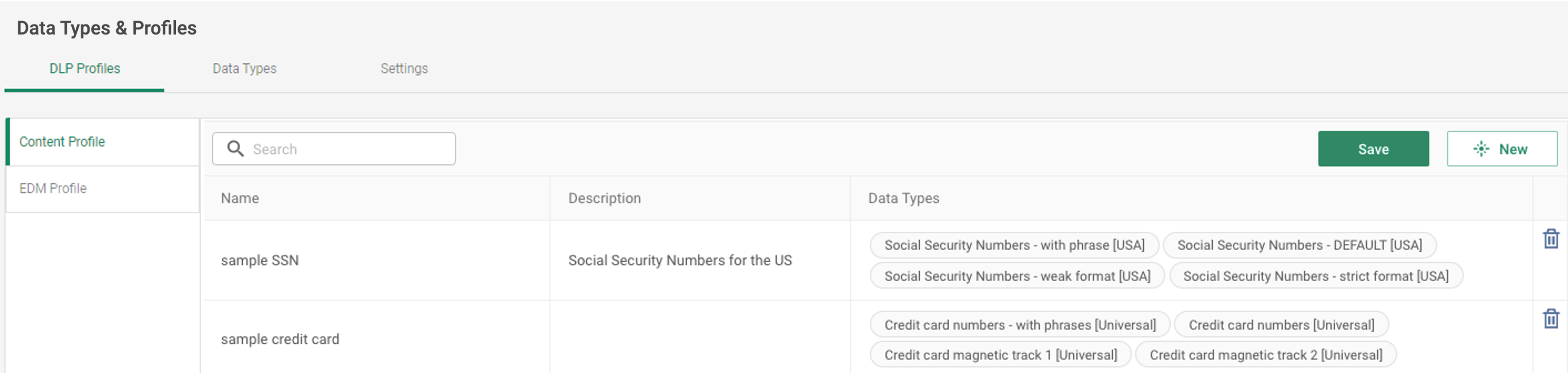Click 'Credit card magnetic track 1 [Universal]' tag
The image size is (1568, 374).
(x=1000, y=355)
